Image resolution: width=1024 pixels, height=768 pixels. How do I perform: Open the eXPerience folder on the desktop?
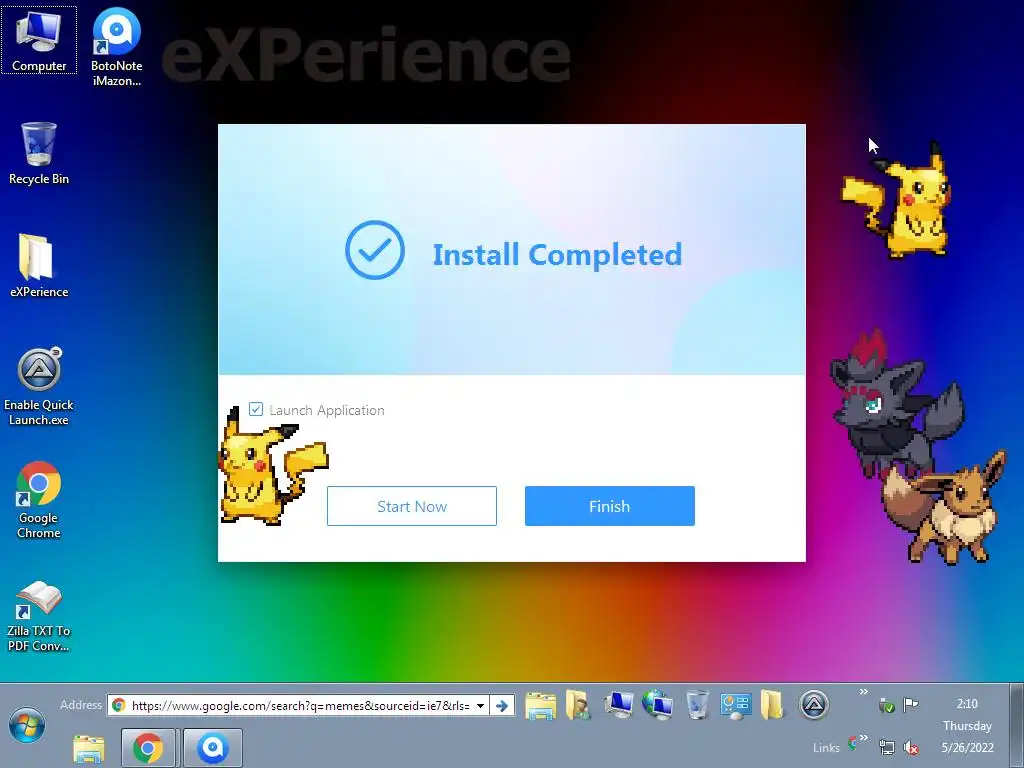point(39,266)
